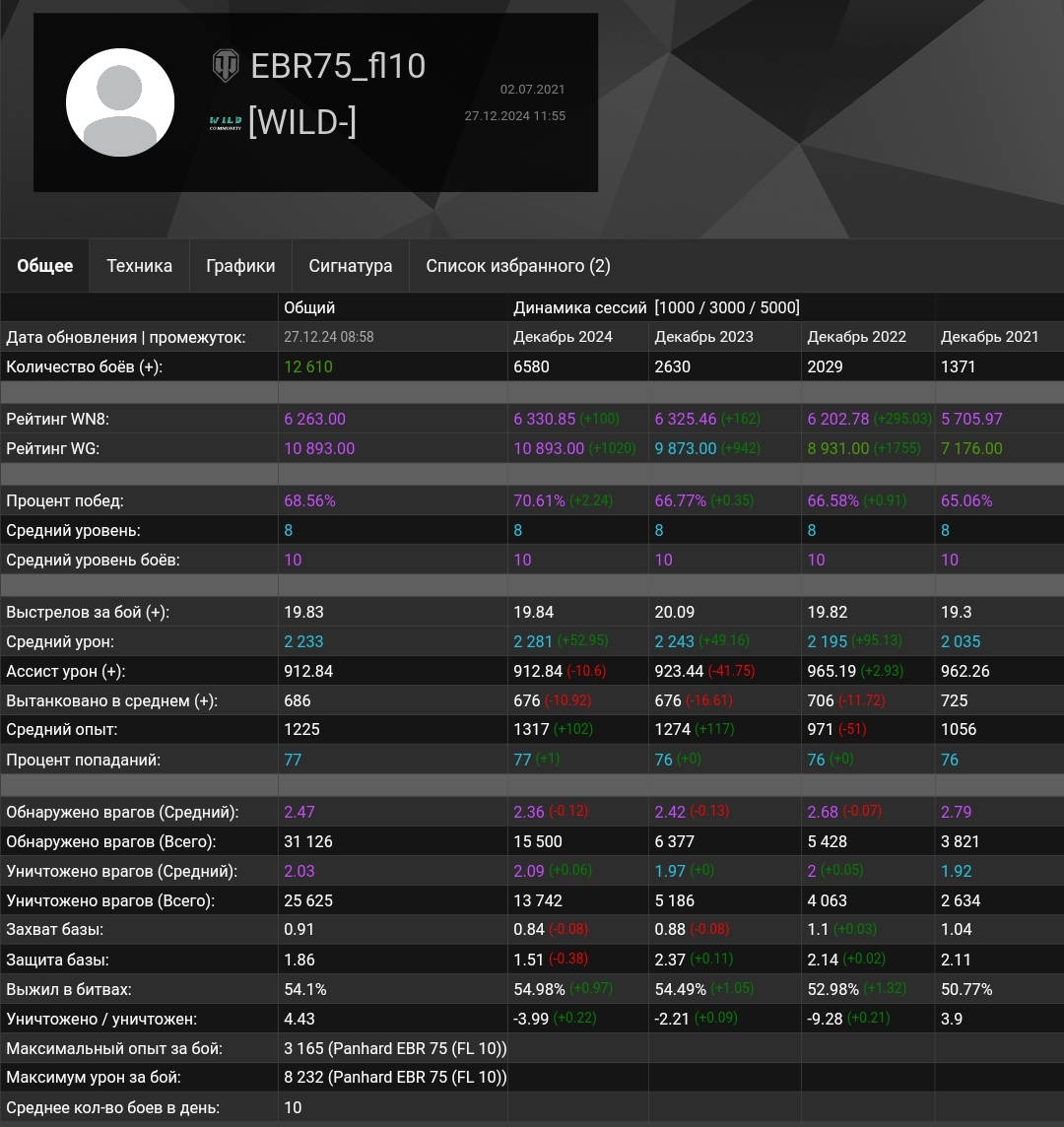Select the Сигнатура tab

(x=350, y=266)
